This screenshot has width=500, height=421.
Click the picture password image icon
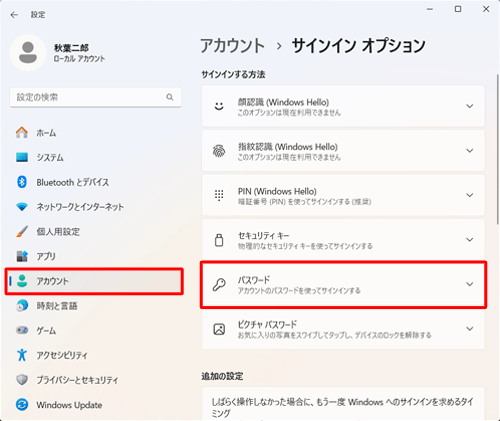coord(219,329)
